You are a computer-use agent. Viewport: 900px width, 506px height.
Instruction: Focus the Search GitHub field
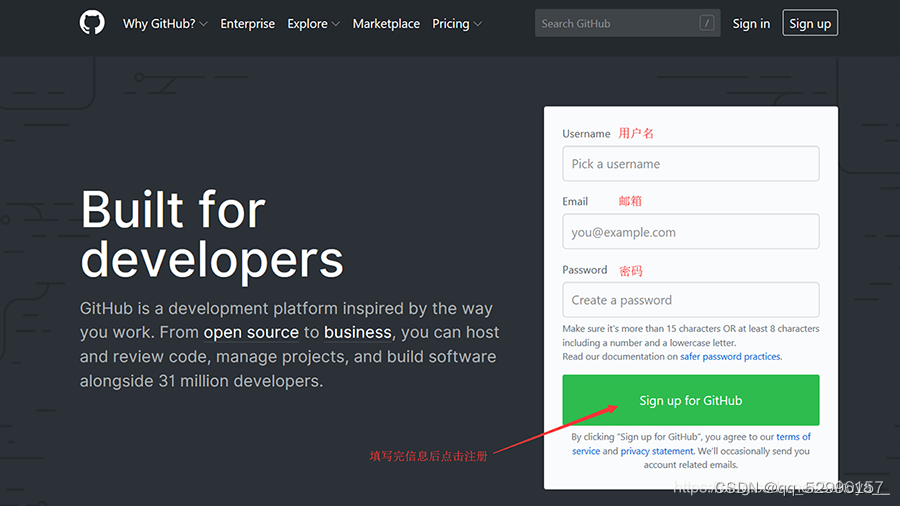pos(627,23)
